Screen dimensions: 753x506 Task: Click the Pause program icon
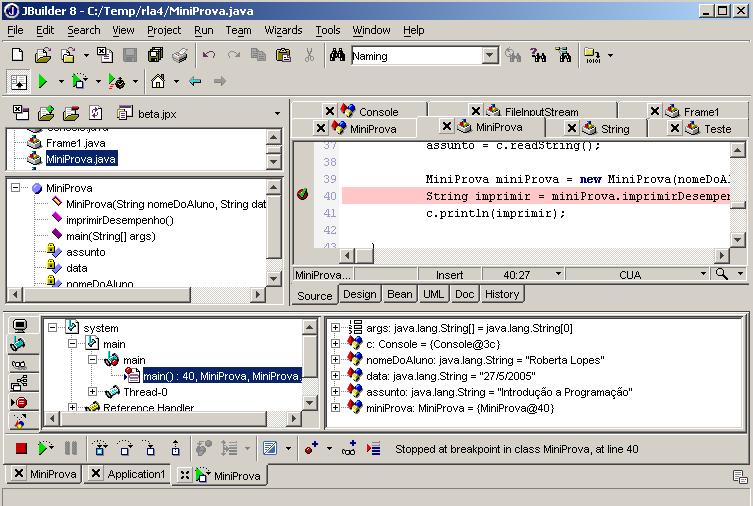[x=71, y=448]
